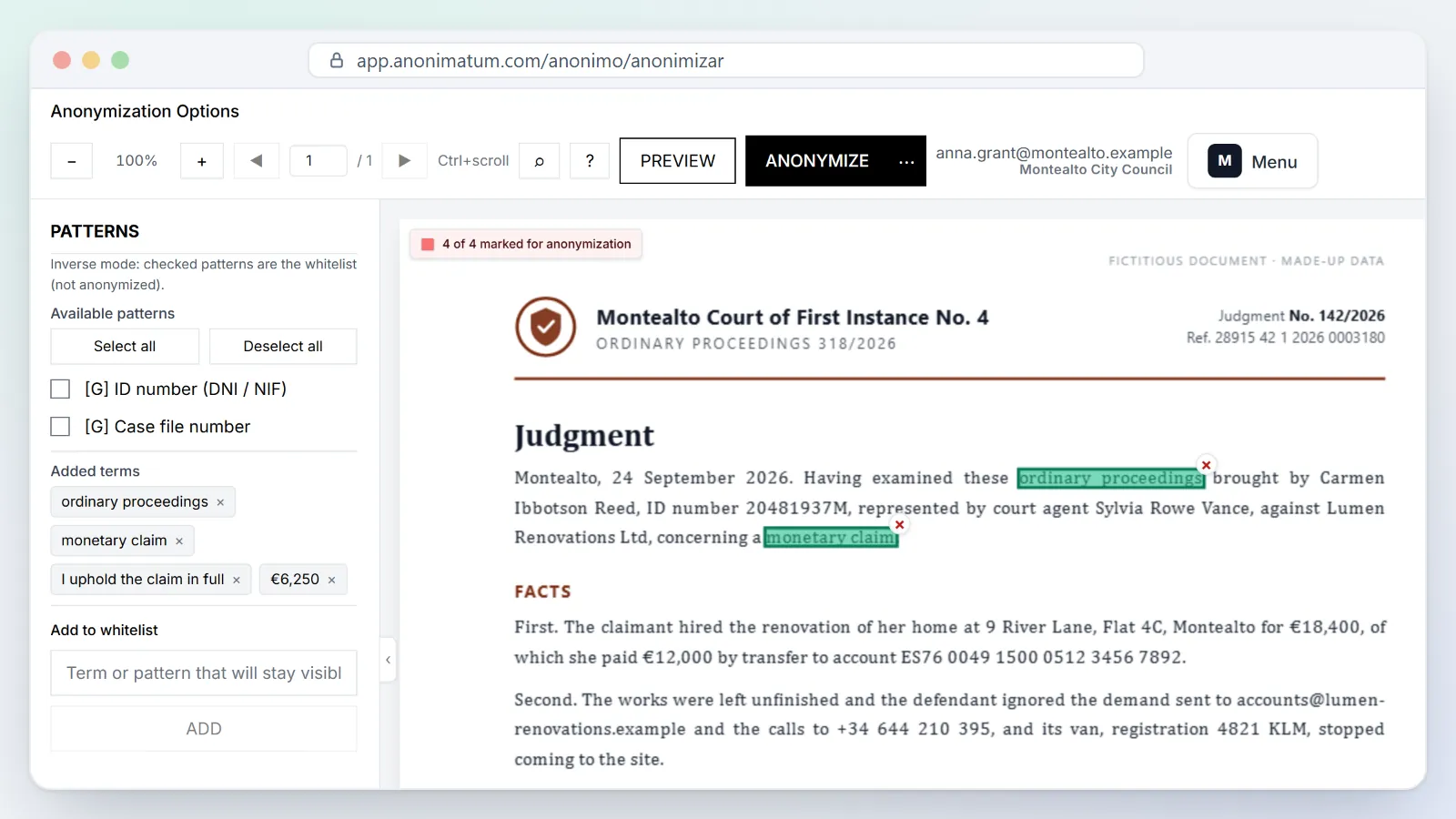1456x819 pixels.
Task: Zoom in with the plus button
Action: [x=202, y=161]
